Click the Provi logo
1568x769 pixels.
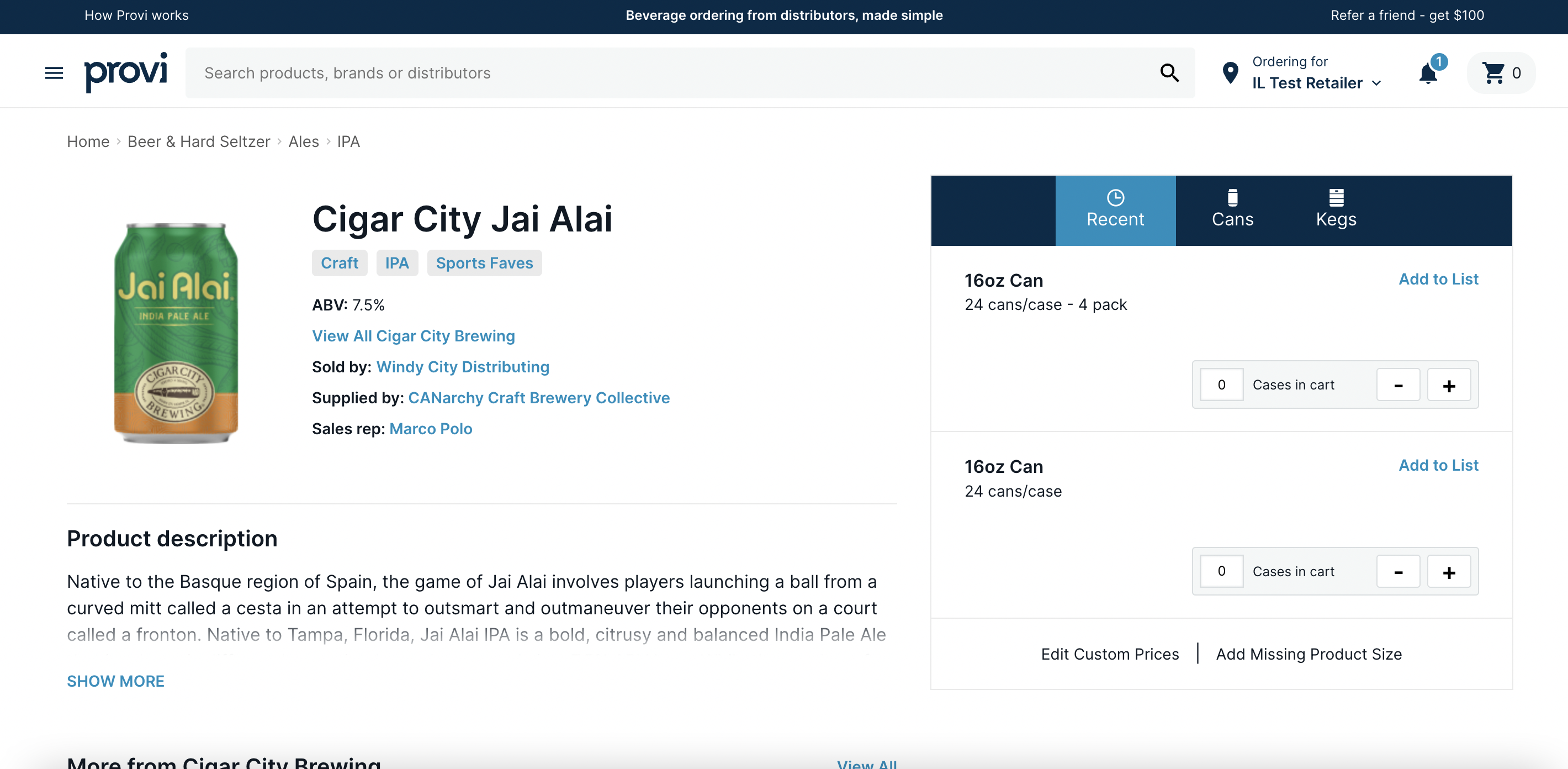point(125,72)
